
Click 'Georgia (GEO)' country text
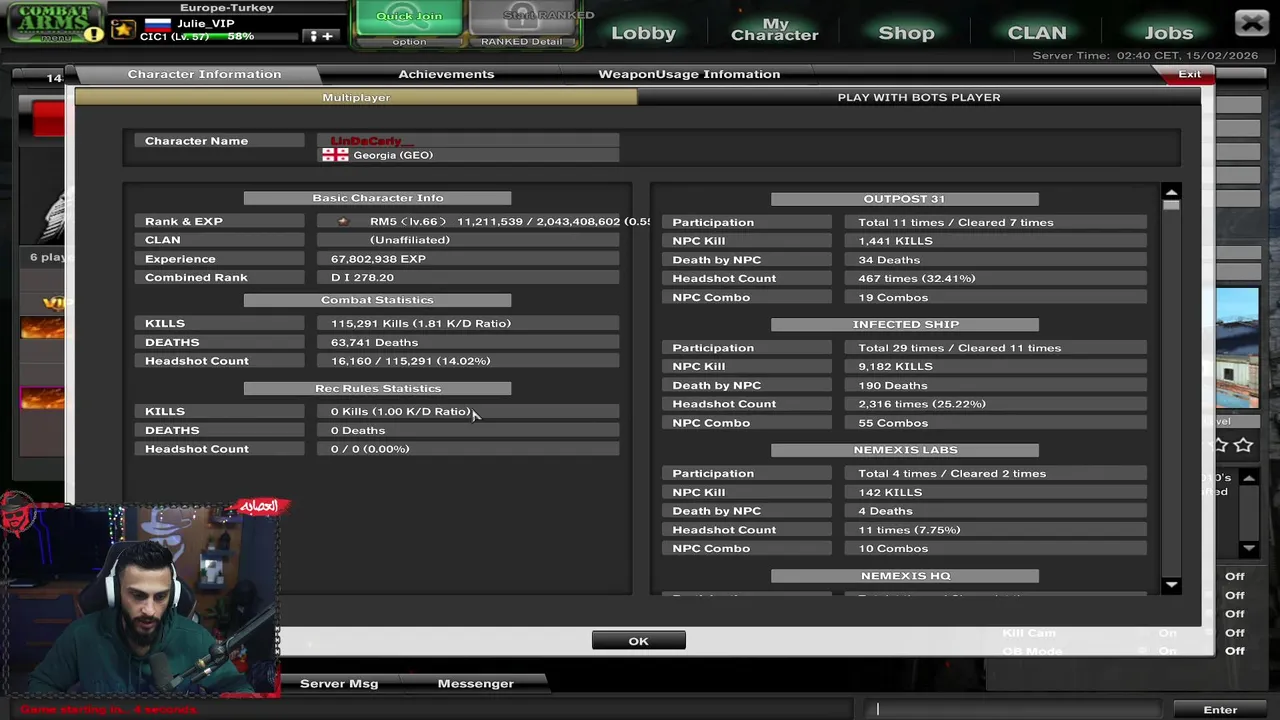(393, 155)
